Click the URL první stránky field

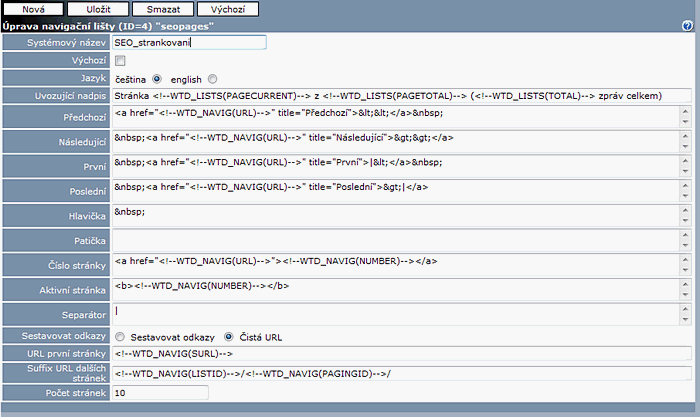[400, 354]
